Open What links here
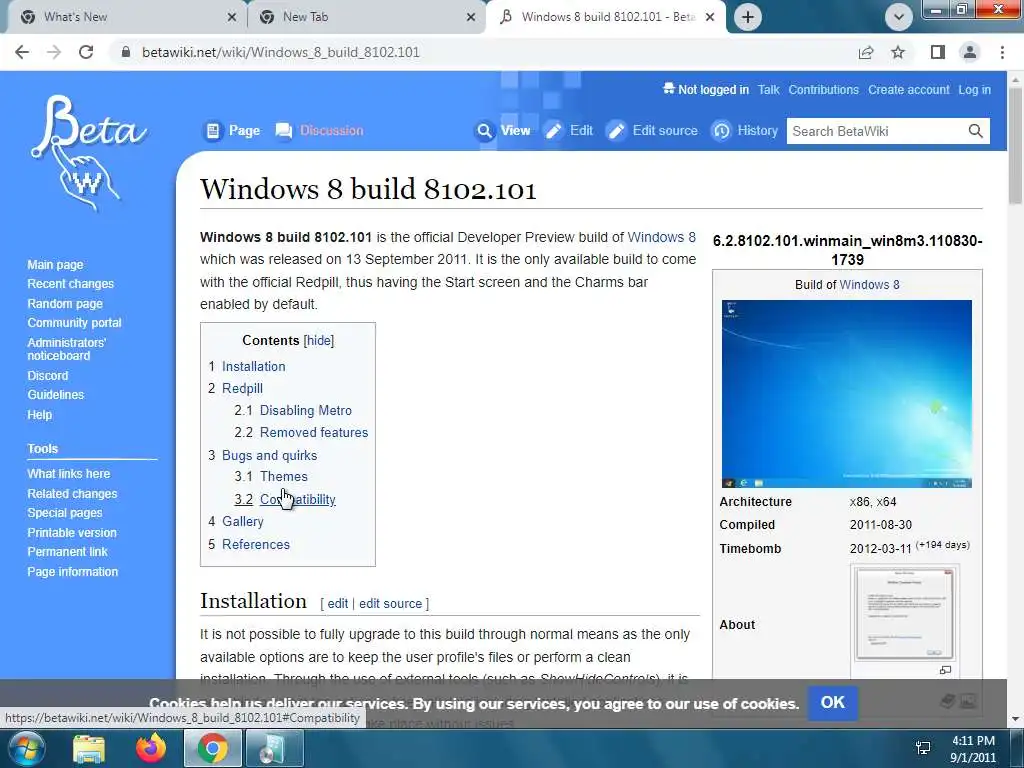 click(69, 473)
